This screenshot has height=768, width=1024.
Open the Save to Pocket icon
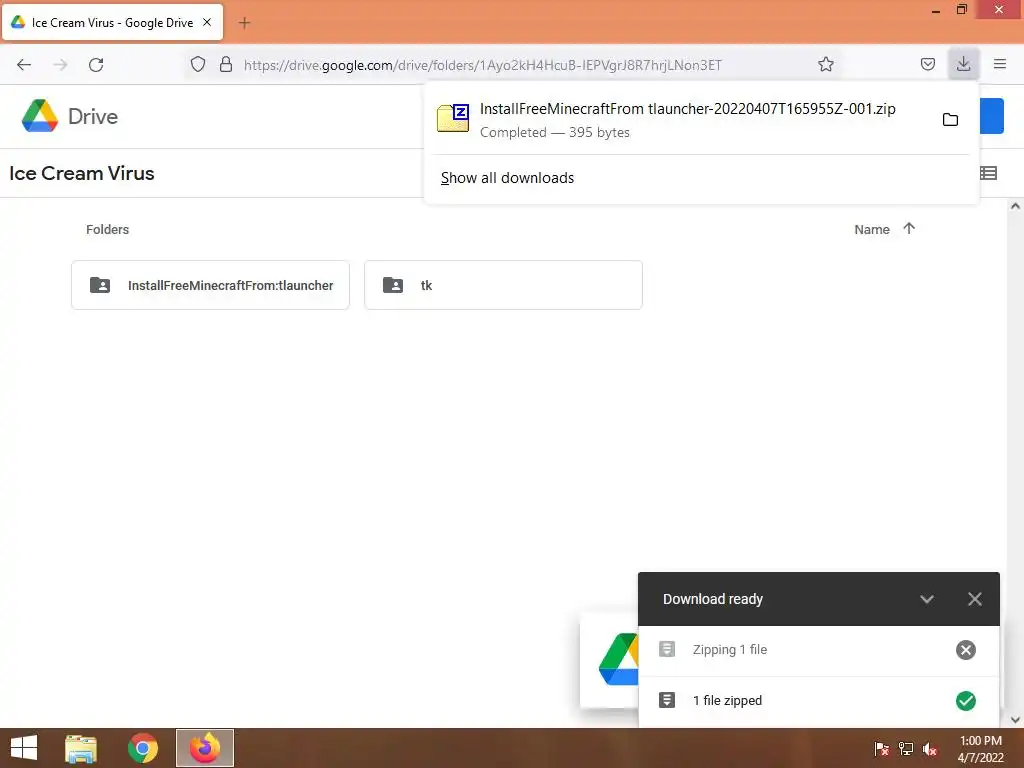[927, 64]
